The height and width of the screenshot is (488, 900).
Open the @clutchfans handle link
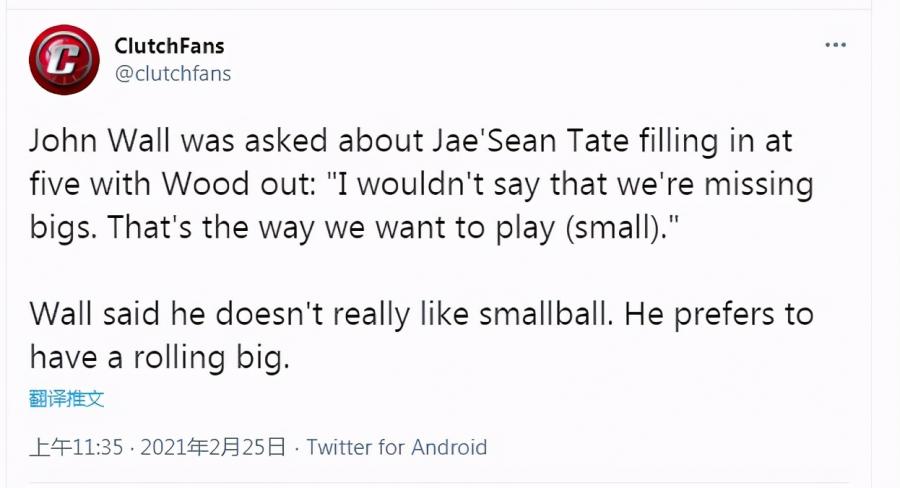pos(173,73)
